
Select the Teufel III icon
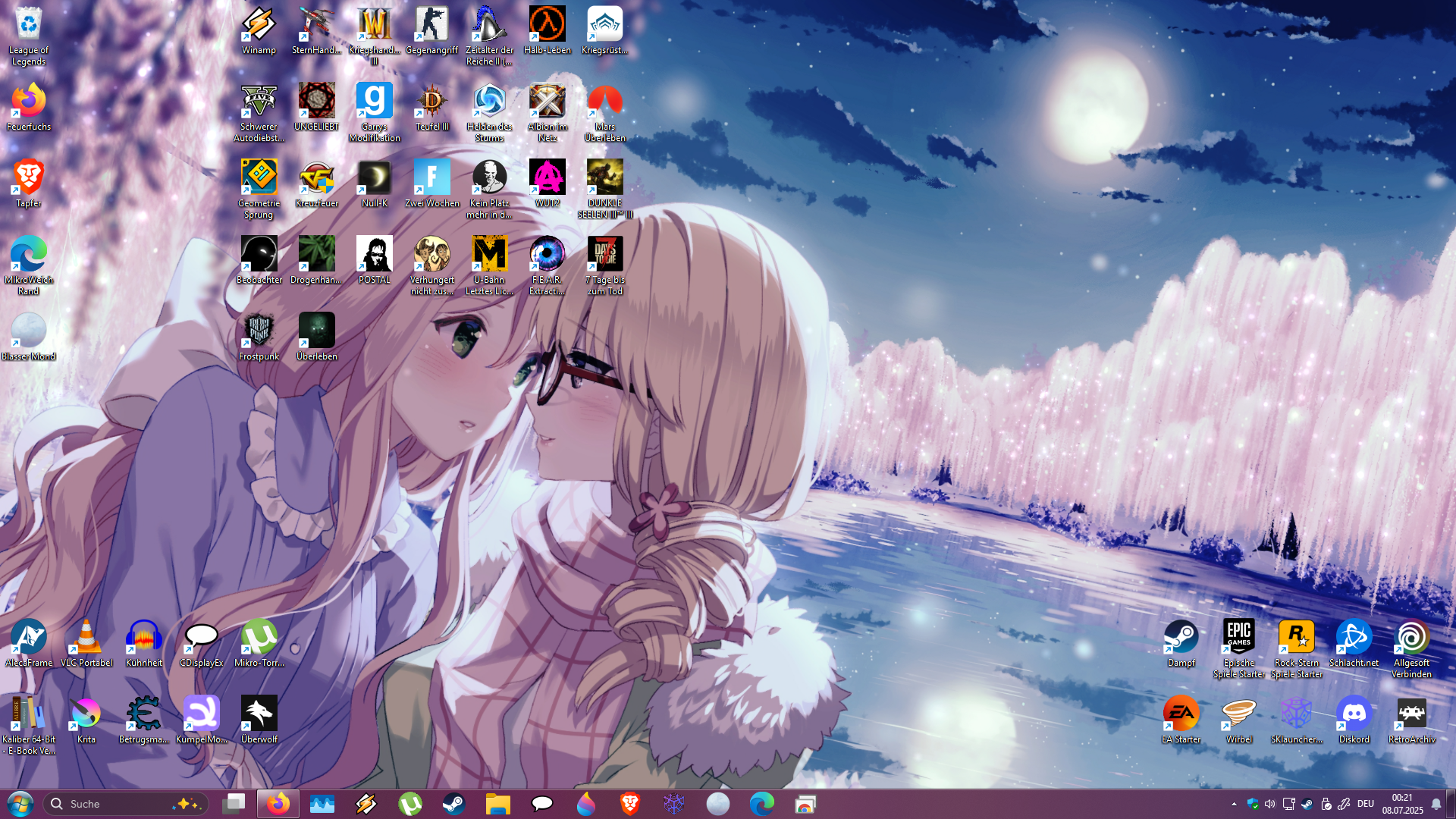pos(432,107)
